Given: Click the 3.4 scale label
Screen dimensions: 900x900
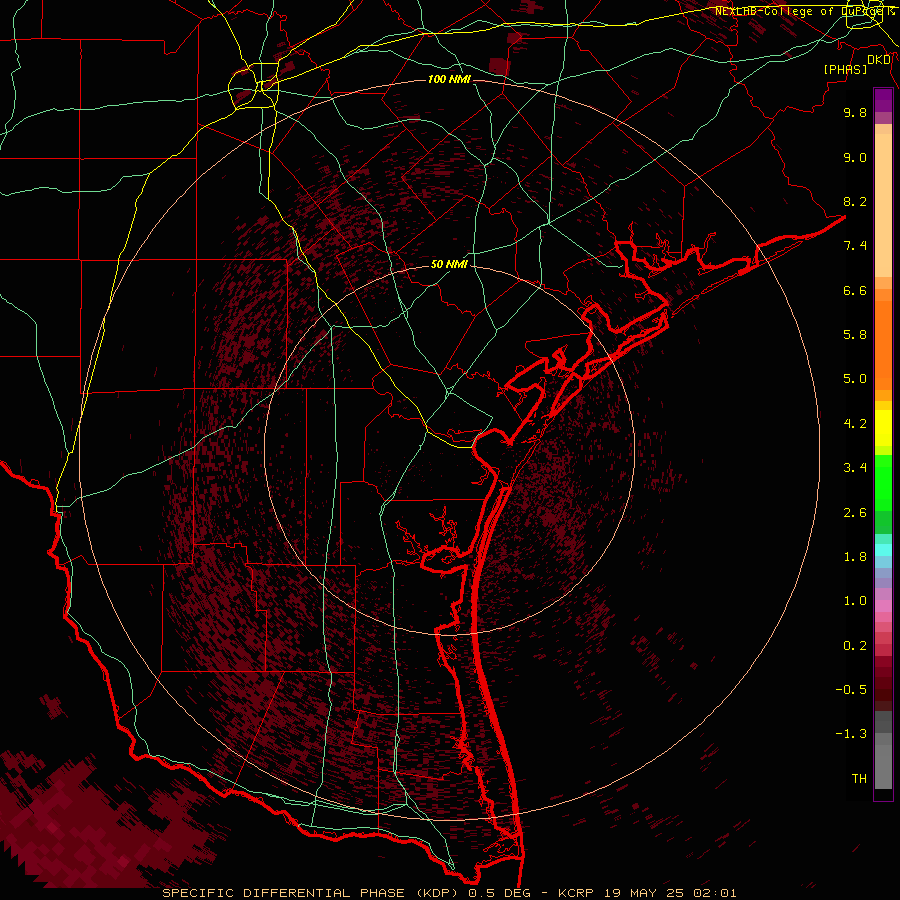Looking at the screenshot, I should click(855, 468).
